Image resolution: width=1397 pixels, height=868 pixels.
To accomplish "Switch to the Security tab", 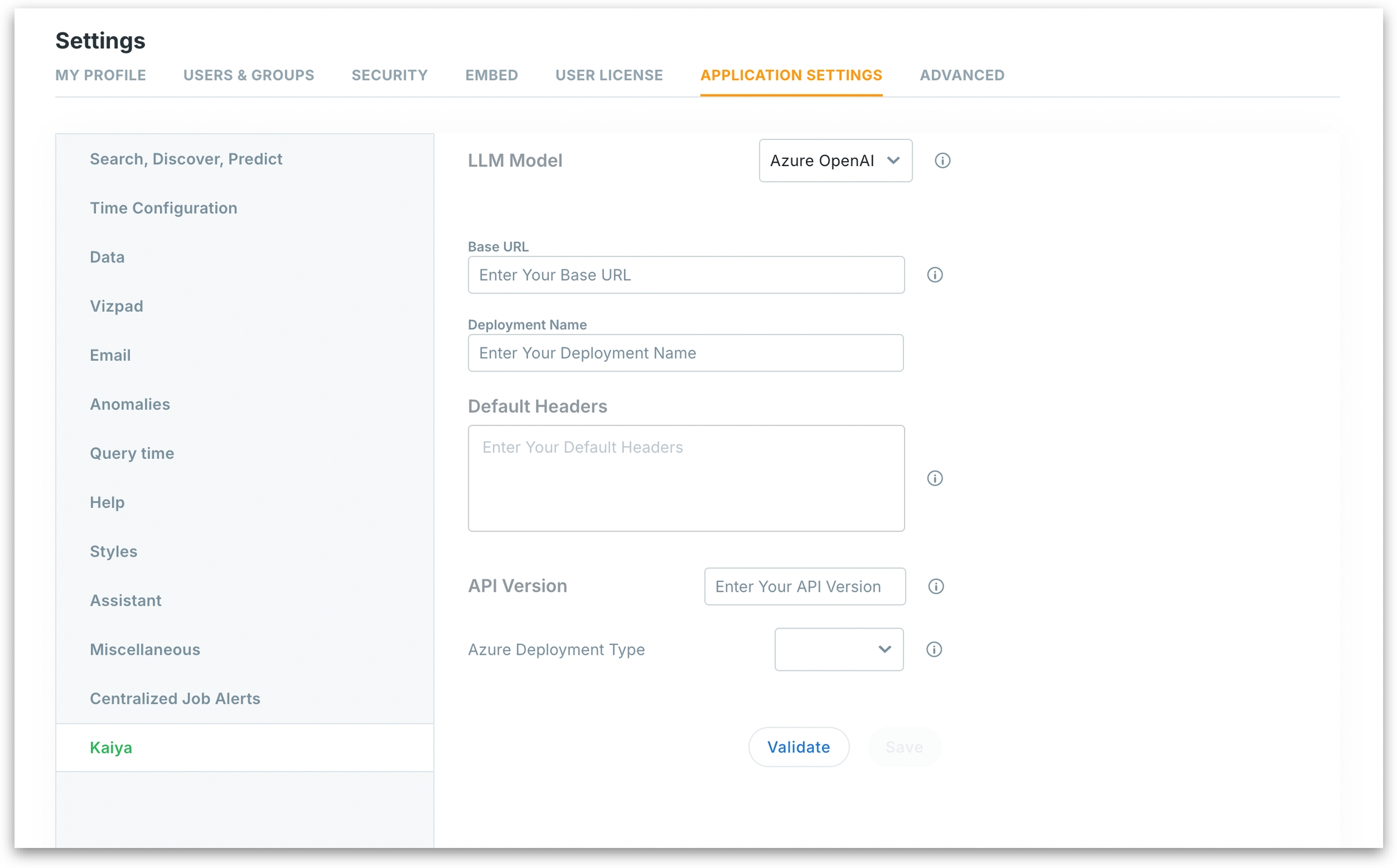I will pos(389,75).
